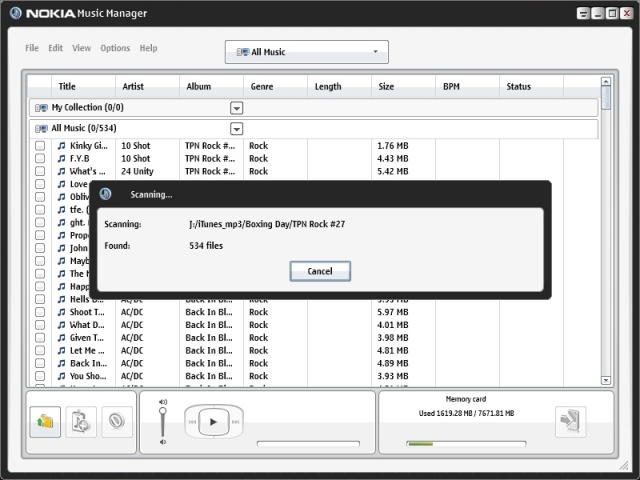Screen dimensions: 640x480
Task: Sort by the Title column header
Action: tap(83, 87)
